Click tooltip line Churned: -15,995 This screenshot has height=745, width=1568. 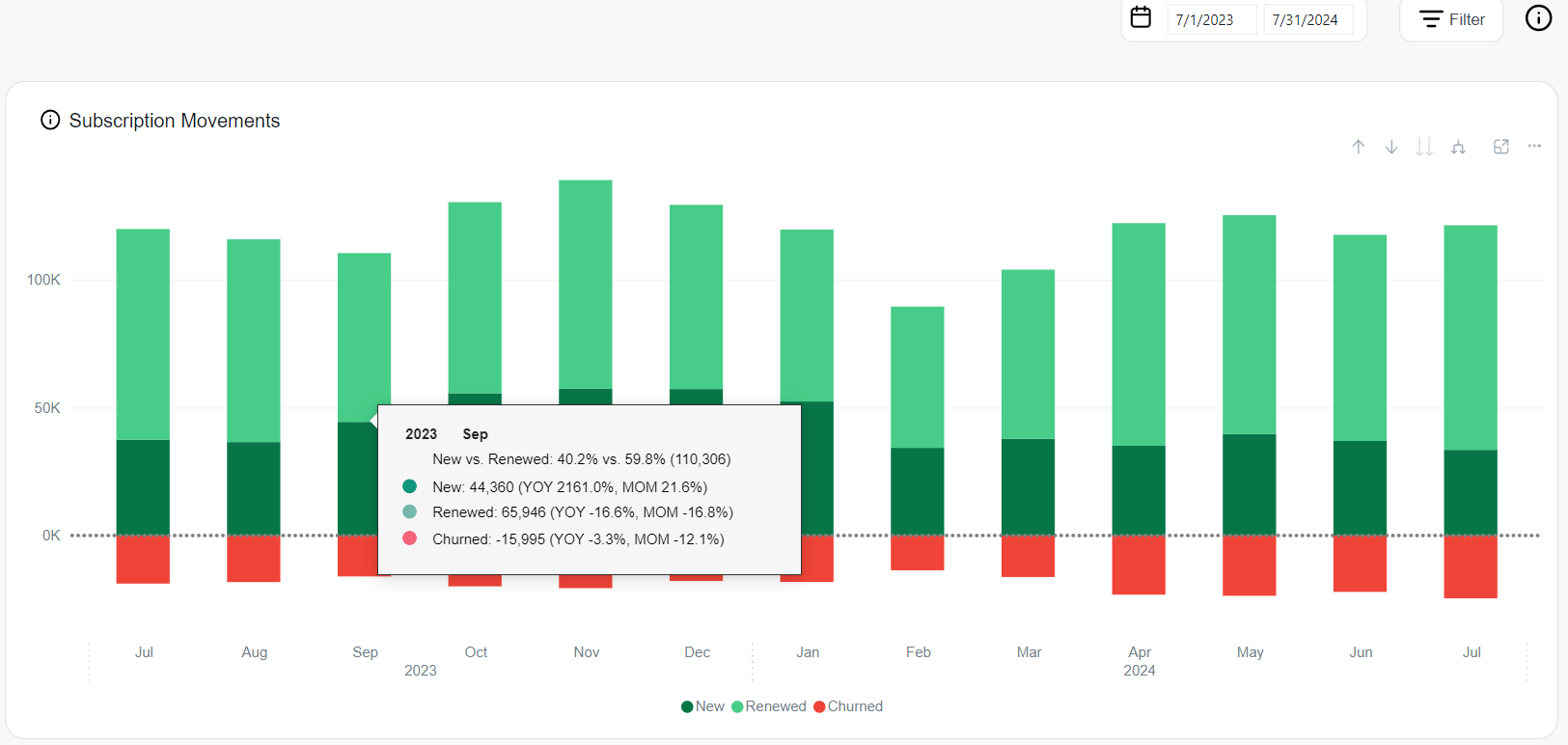coord(578,539)
